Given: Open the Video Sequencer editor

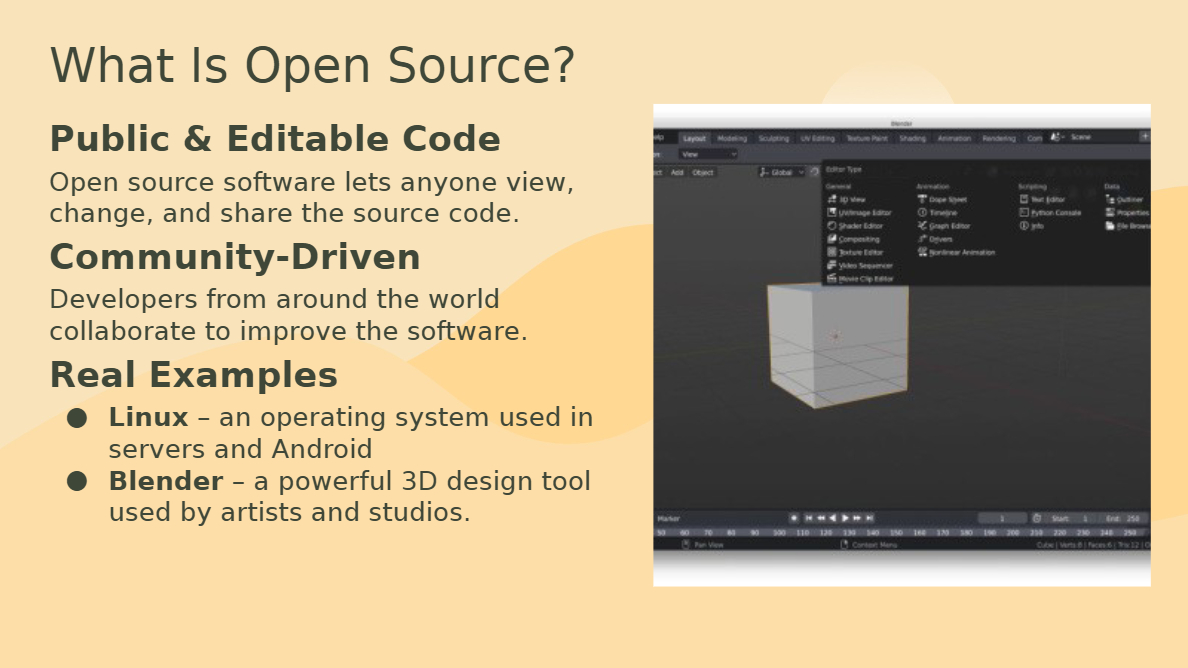Looking at the screenshot, I should click(x=864, y=266).
